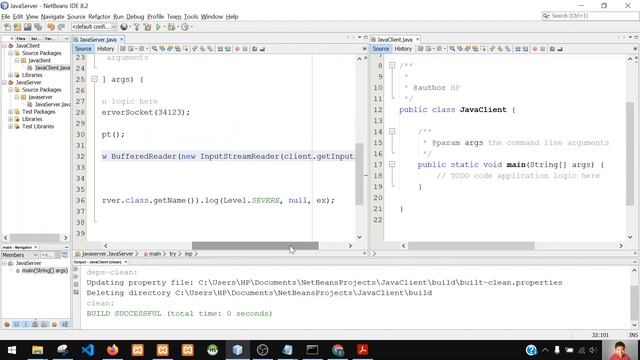Click the Redo toolbar icon
This screenshot has width=640, height=360.
tap(61, 27)
